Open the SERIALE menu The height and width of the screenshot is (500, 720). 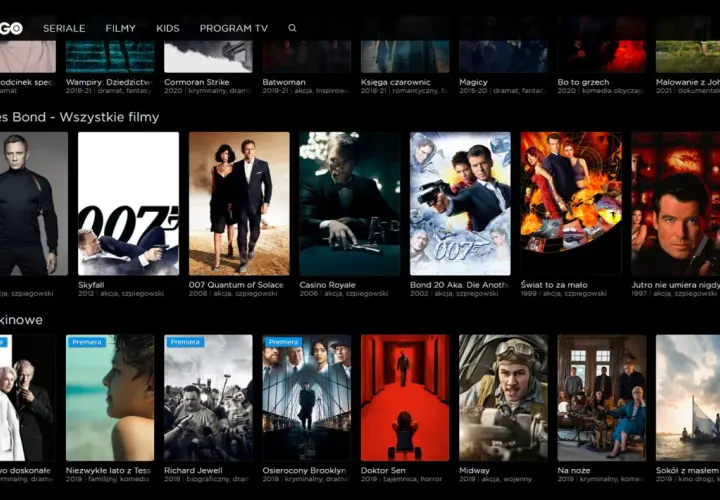click(64, 28)
